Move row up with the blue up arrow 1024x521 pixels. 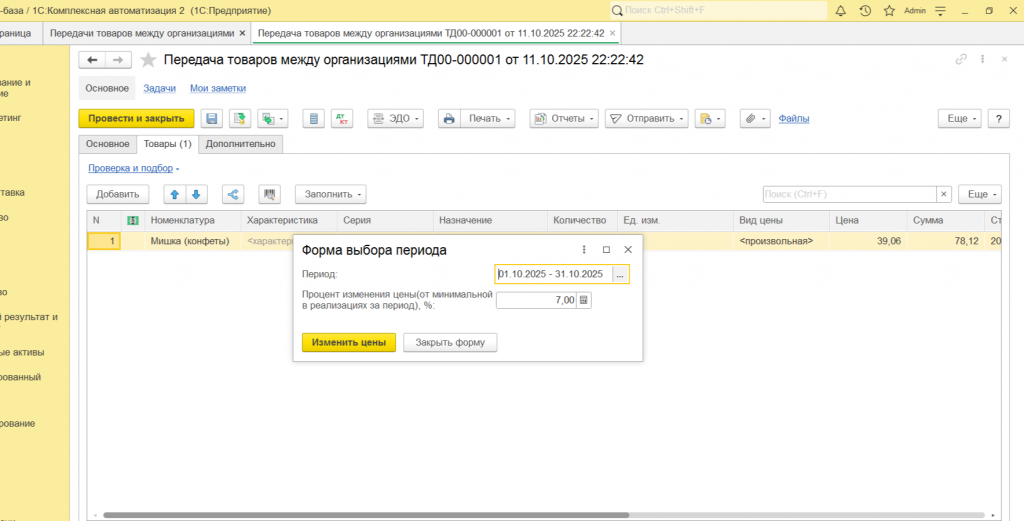(174, 194)
